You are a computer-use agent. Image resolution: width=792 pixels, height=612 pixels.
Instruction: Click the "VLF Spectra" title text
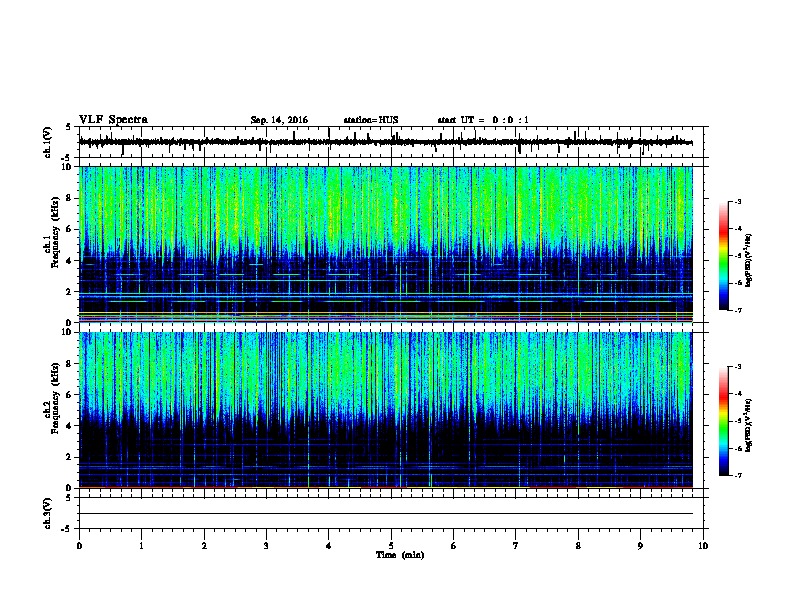(x=113, y=120)
